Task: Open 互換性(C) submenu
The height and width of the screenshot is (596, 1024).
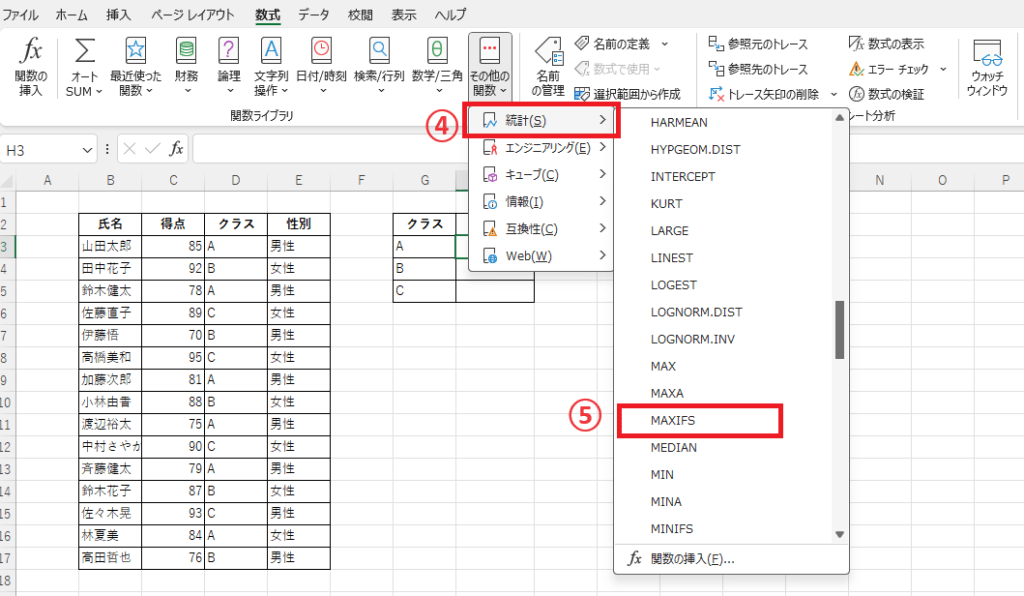Action: [541, 228]
